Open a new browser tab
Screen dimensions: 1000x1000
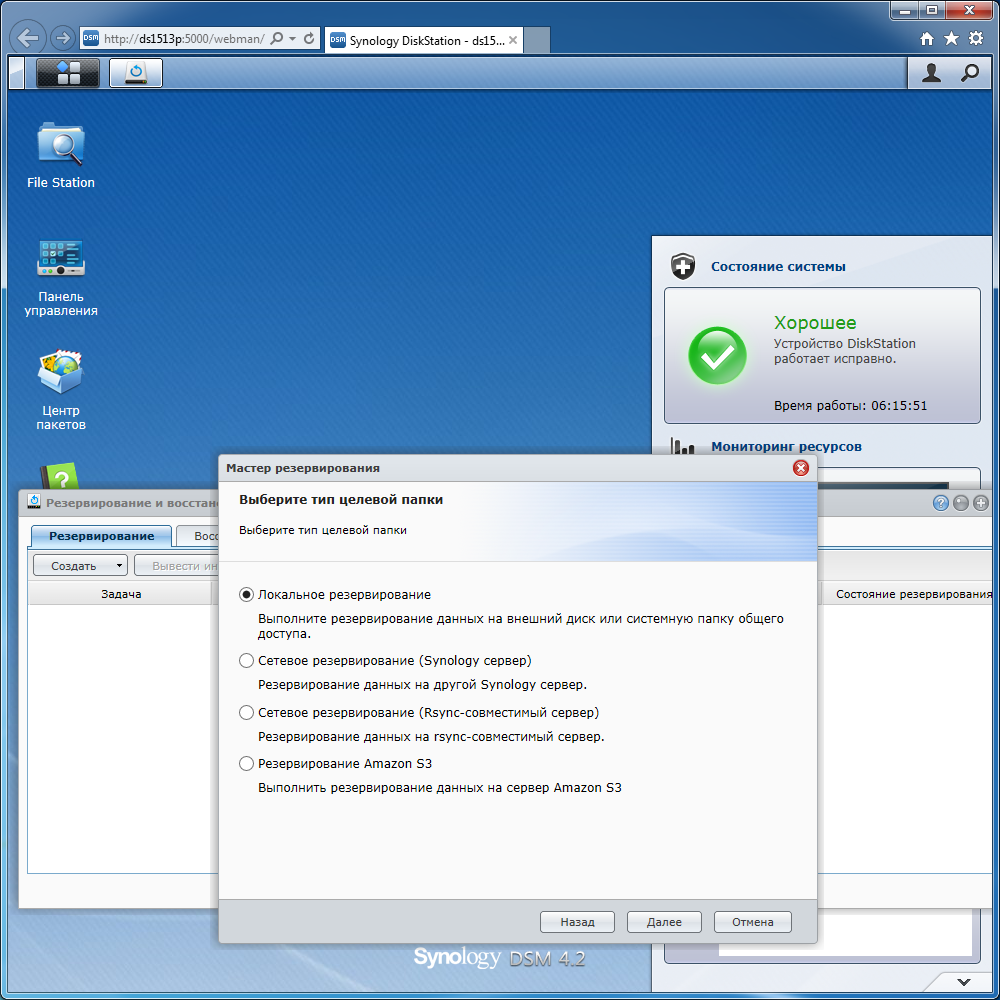(x=537, y=40)
